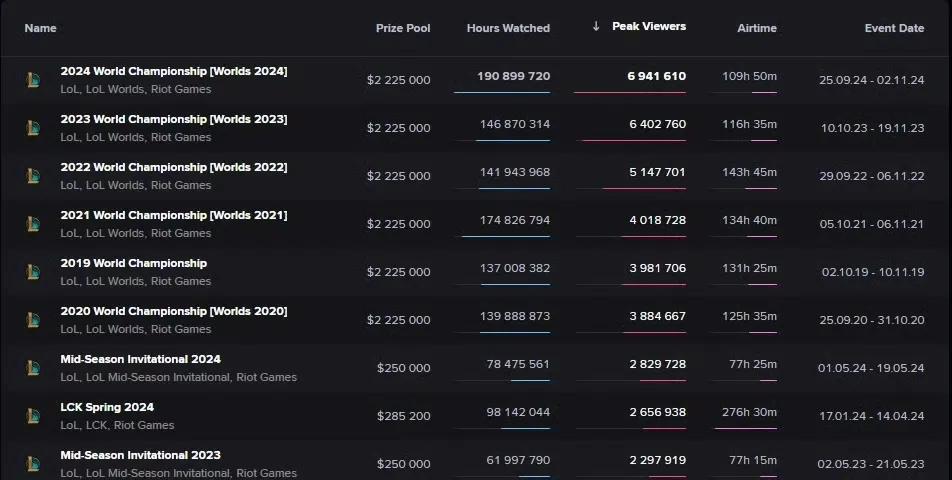Click the LoL icon beside Worlds 2024
Screen dimensions: 952x480
click(x=33, y=80)
